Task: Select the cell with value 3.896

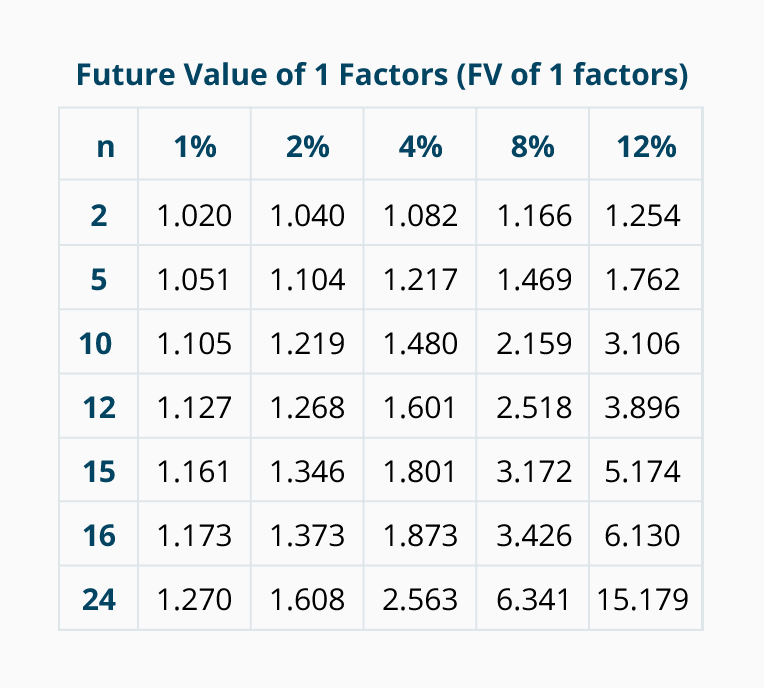Action: [x=642, y=407]
